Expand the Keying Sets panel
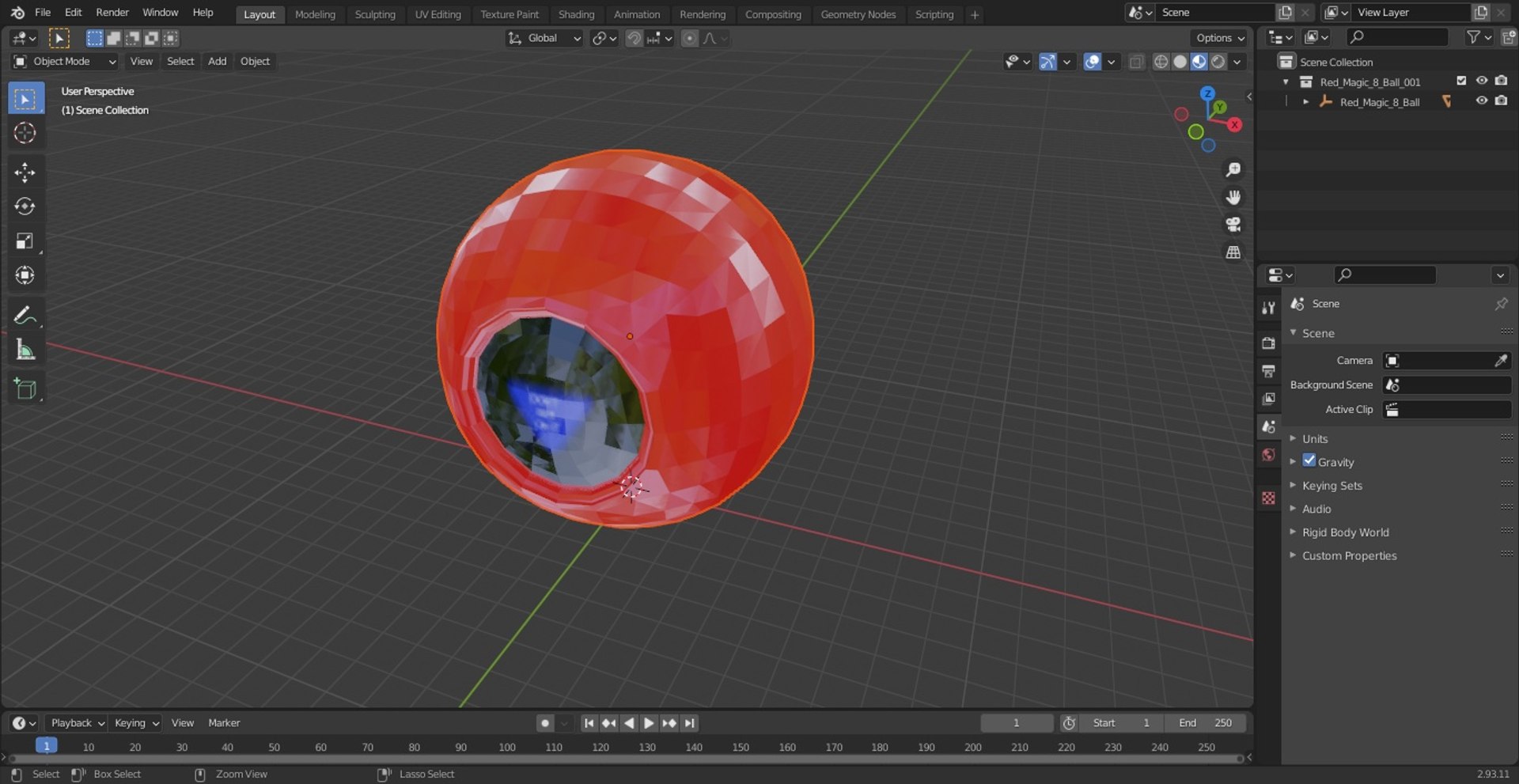The height and width of the screenshot is (784, 1519). 1331,486
